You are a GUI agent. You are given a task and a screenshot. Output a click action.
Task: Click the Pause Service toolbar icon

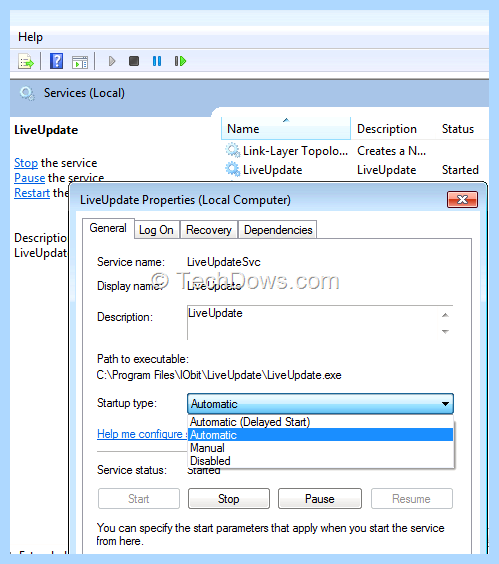pyautogui.click(x=157, y=61)
